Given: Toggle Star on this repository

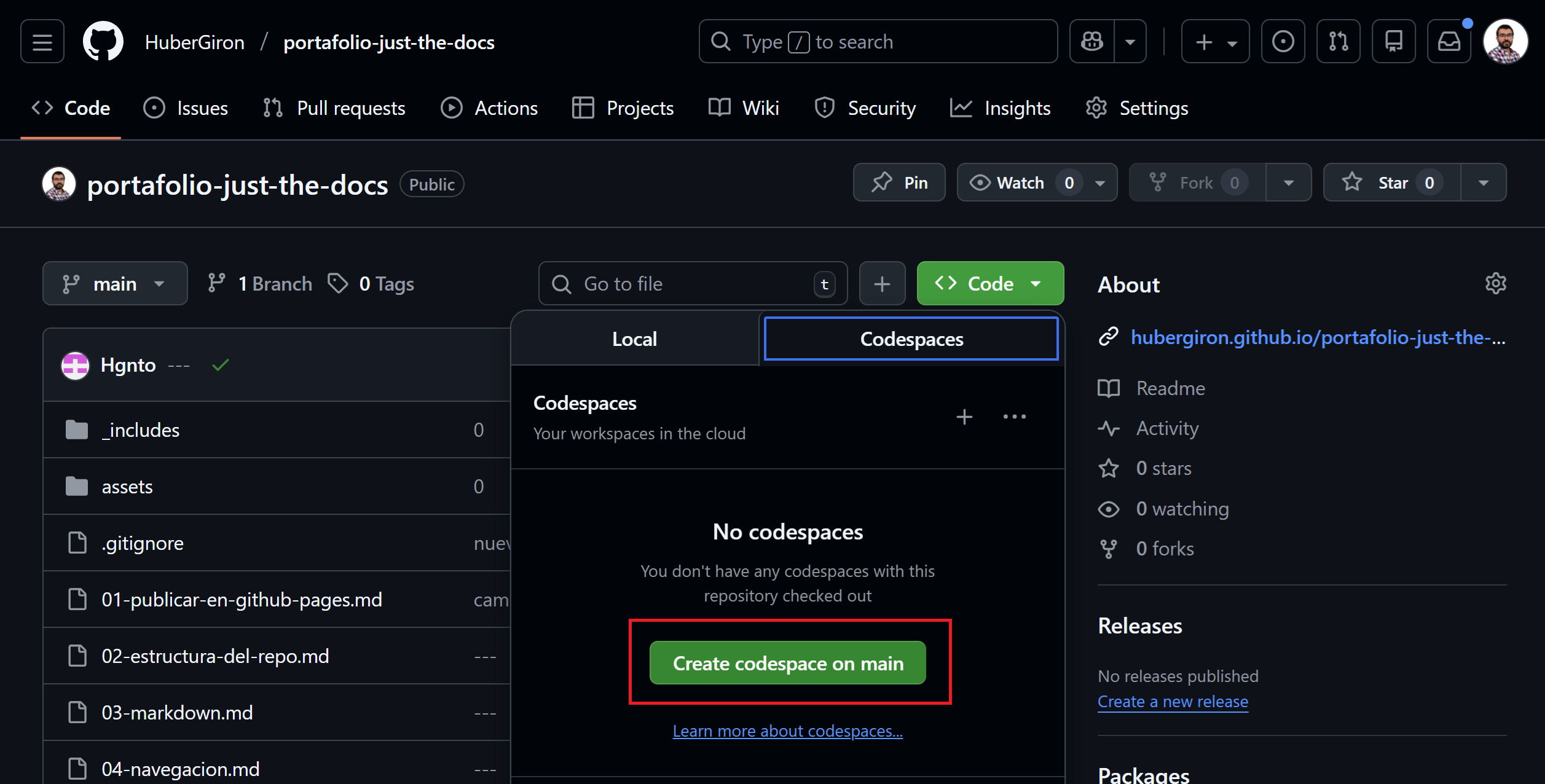Looking at the screenshot, I should [1391, 183].
